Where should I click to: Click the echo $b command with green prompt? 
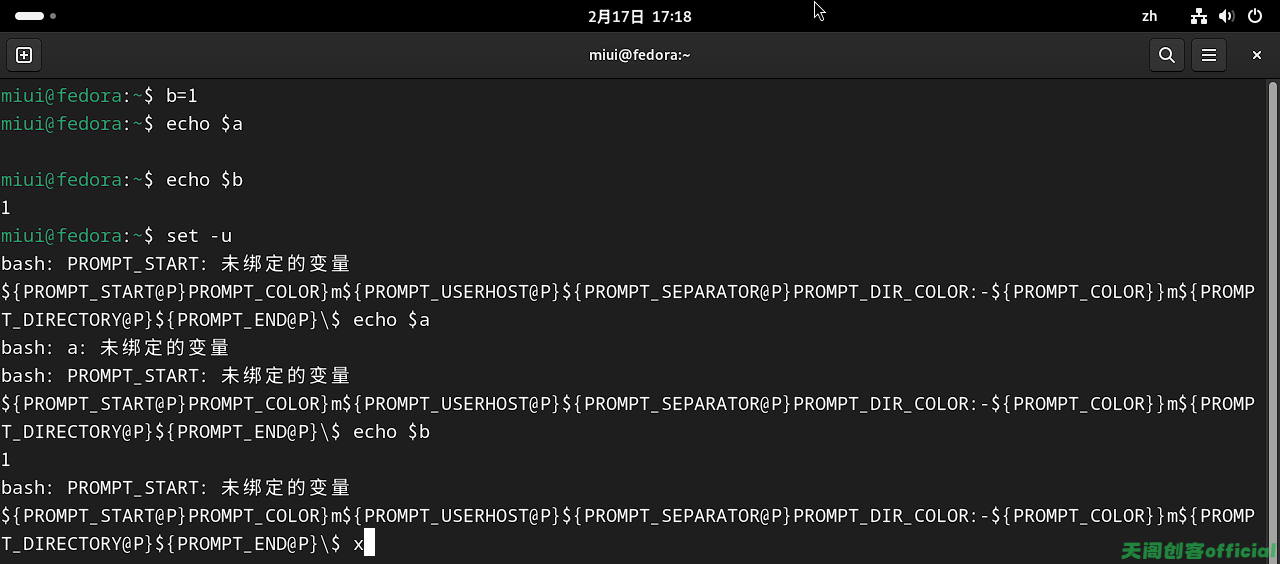pos(122,180)
